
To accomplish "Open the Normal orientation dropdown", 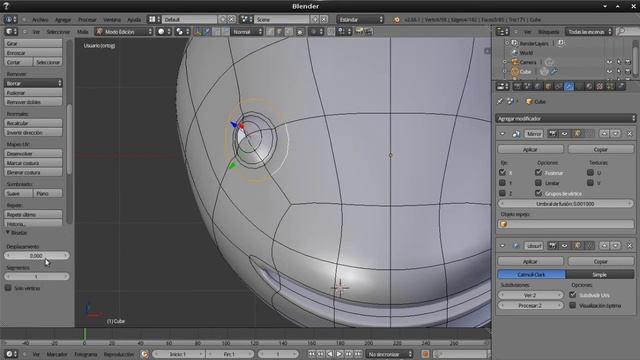I will (x=247, y=32).
